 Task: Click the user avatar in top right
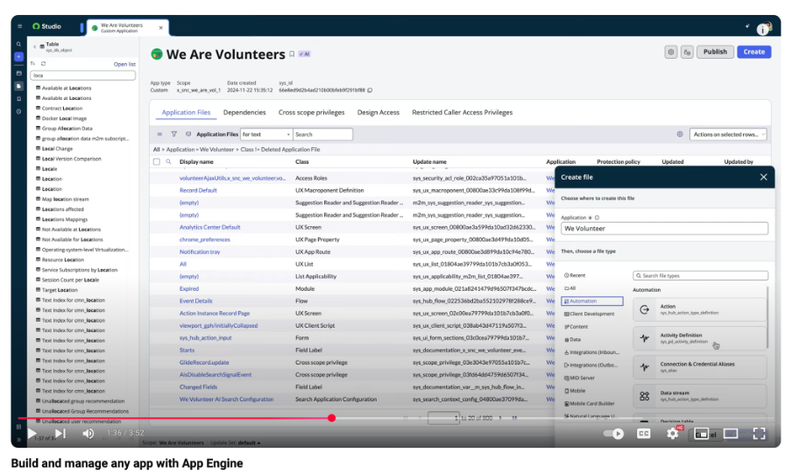point(764,28)
